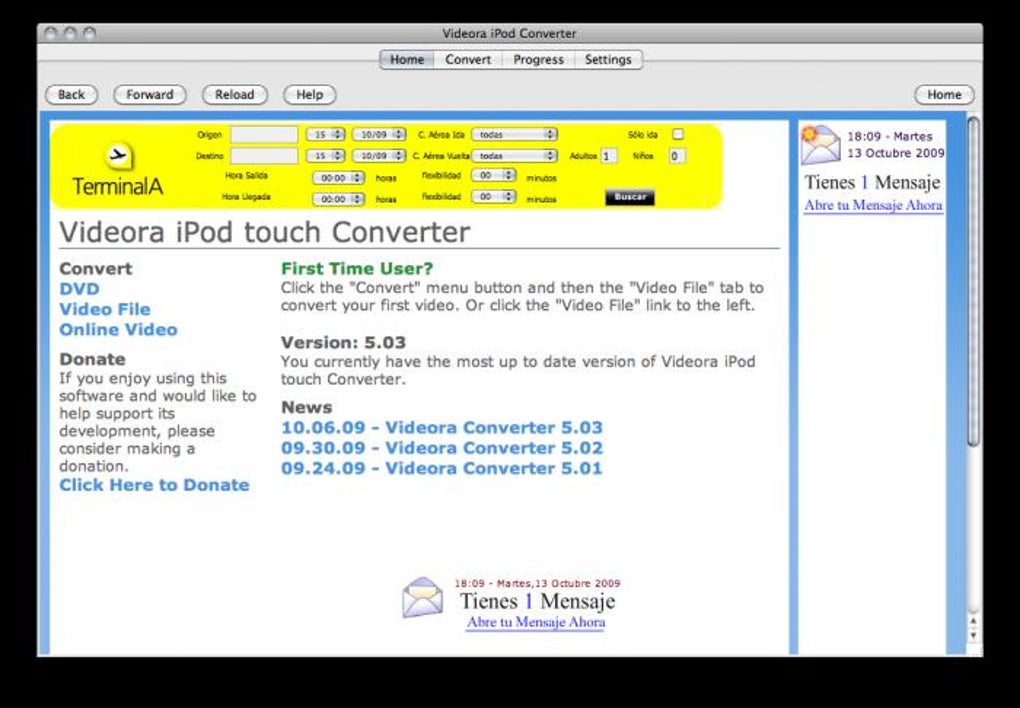Screen dimensions: 1020x708
Task: Open the Origen month dropdown showing 10/09
Action: (x=379, y=135)
